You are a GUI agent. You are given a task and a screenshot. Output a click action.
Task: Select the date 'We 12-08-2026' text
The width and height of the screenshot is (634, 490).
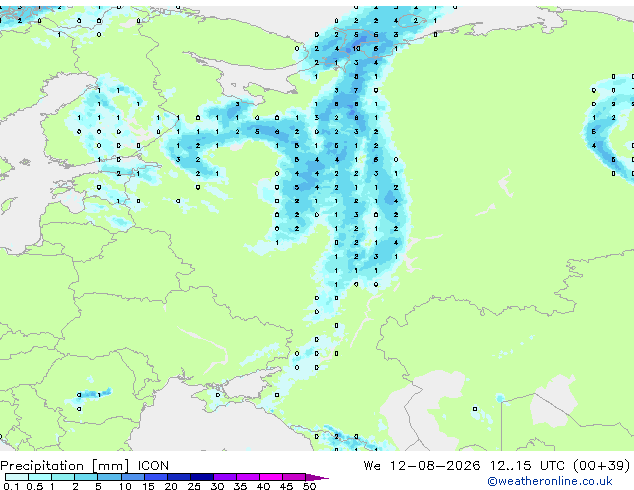tap(422, 466)
